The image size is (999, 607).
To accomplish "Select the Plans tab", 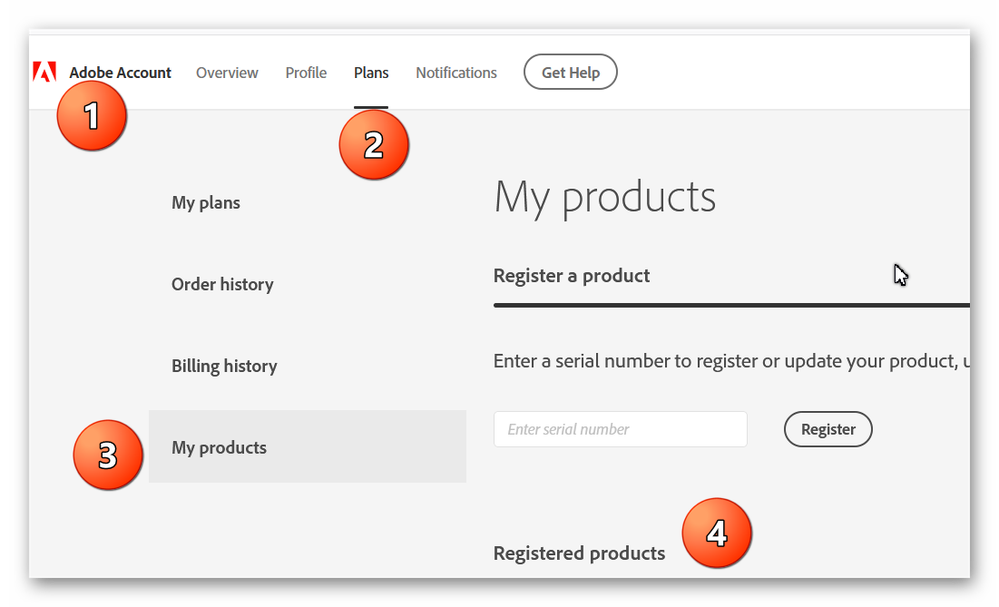I will click(x=371, y=73).
